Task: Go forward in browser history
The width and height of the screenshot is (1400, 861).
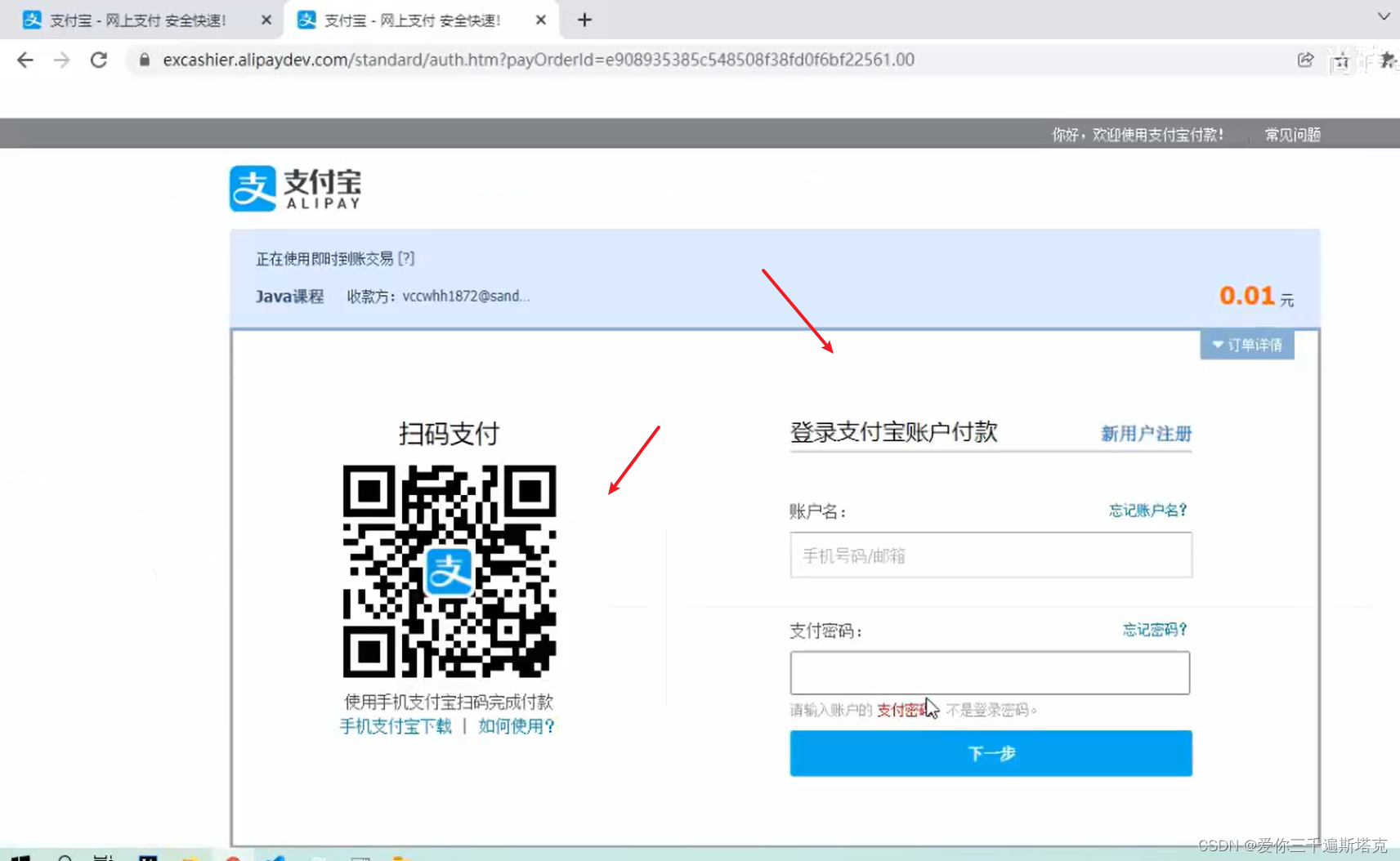Action: [62, 60]
